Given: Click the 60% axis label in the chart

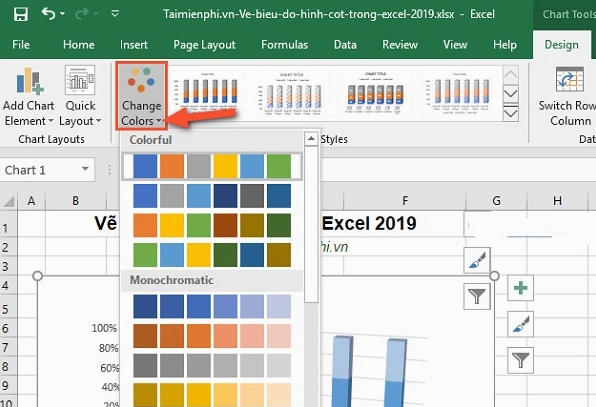Looking at the screenshot, I should pos(109,368).
